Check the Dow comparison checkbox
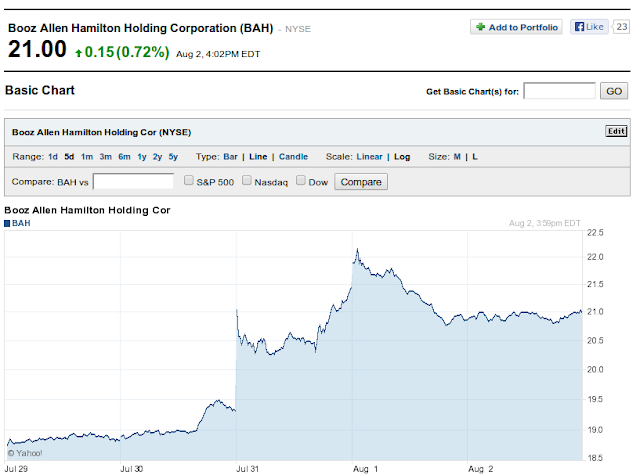Screen dimensions: 640x475 click(300, 180)
